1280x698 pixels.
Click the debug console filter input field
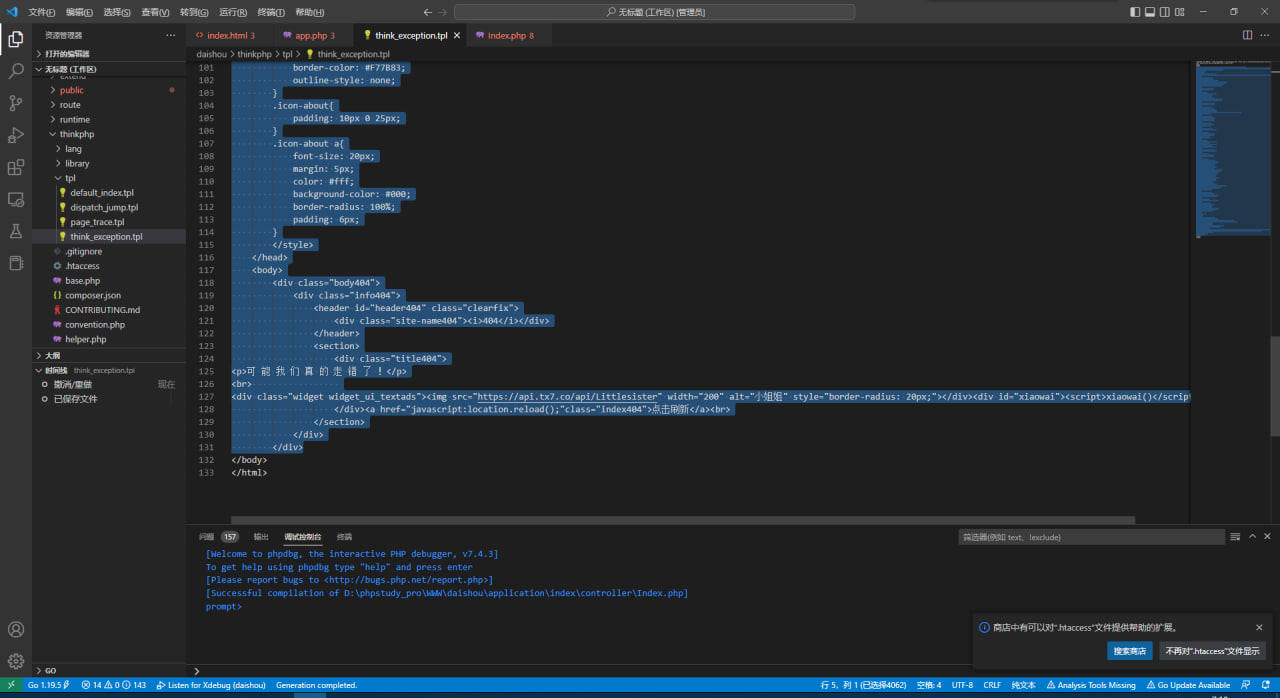tap(1090, 537)
